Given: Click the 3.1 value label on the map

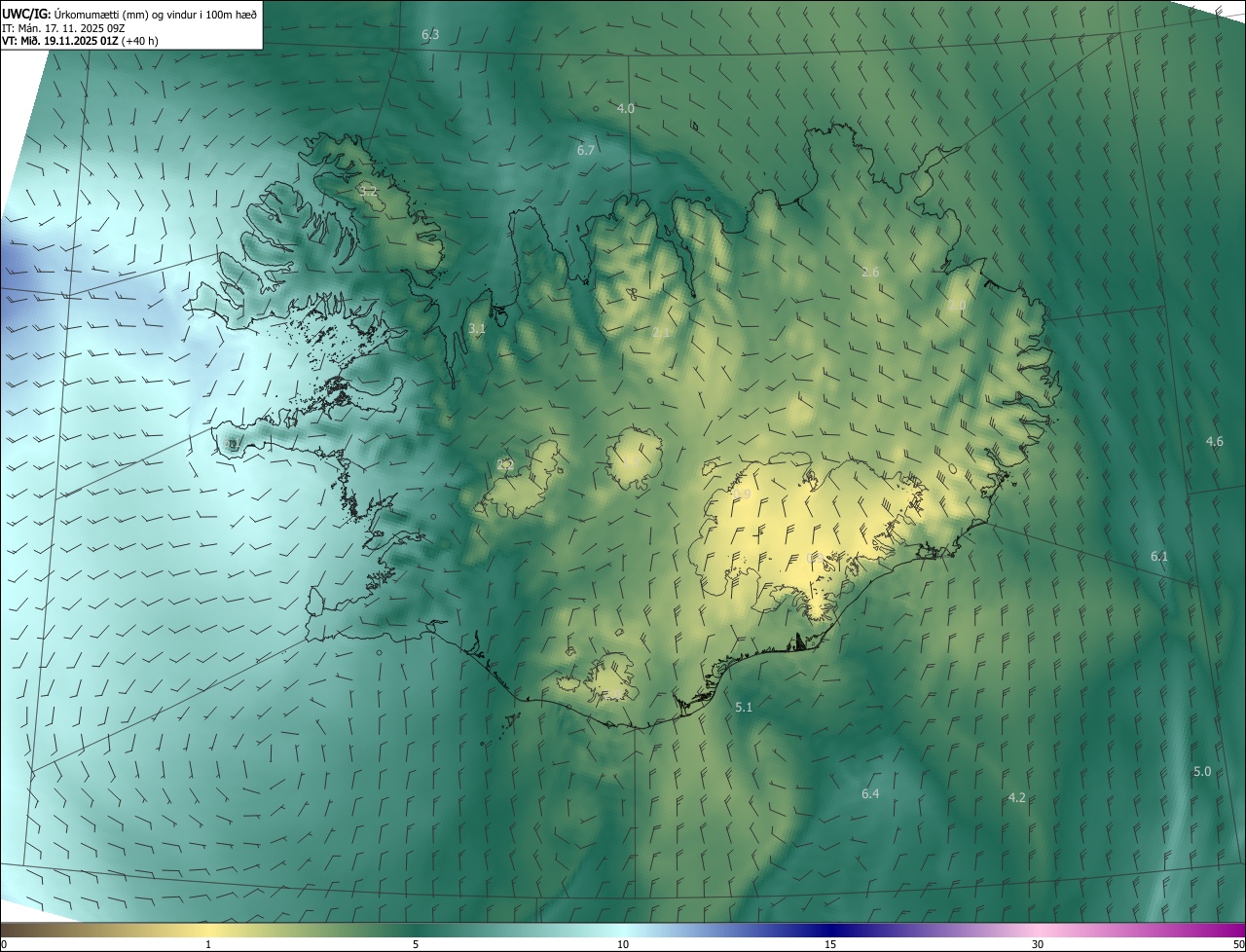Looking at the screenshot, I should pyautogui.click(x=477, y=329).
